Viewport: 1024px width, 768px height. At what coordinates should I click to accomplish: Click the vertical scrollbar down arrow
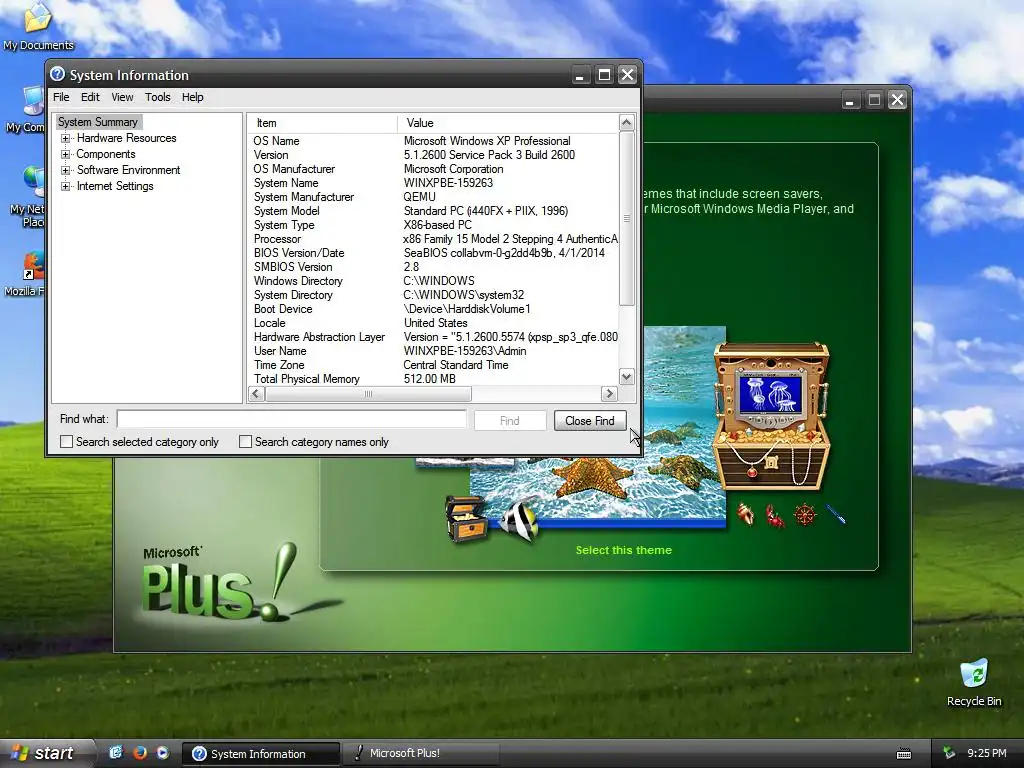click(x=626, y=377)
